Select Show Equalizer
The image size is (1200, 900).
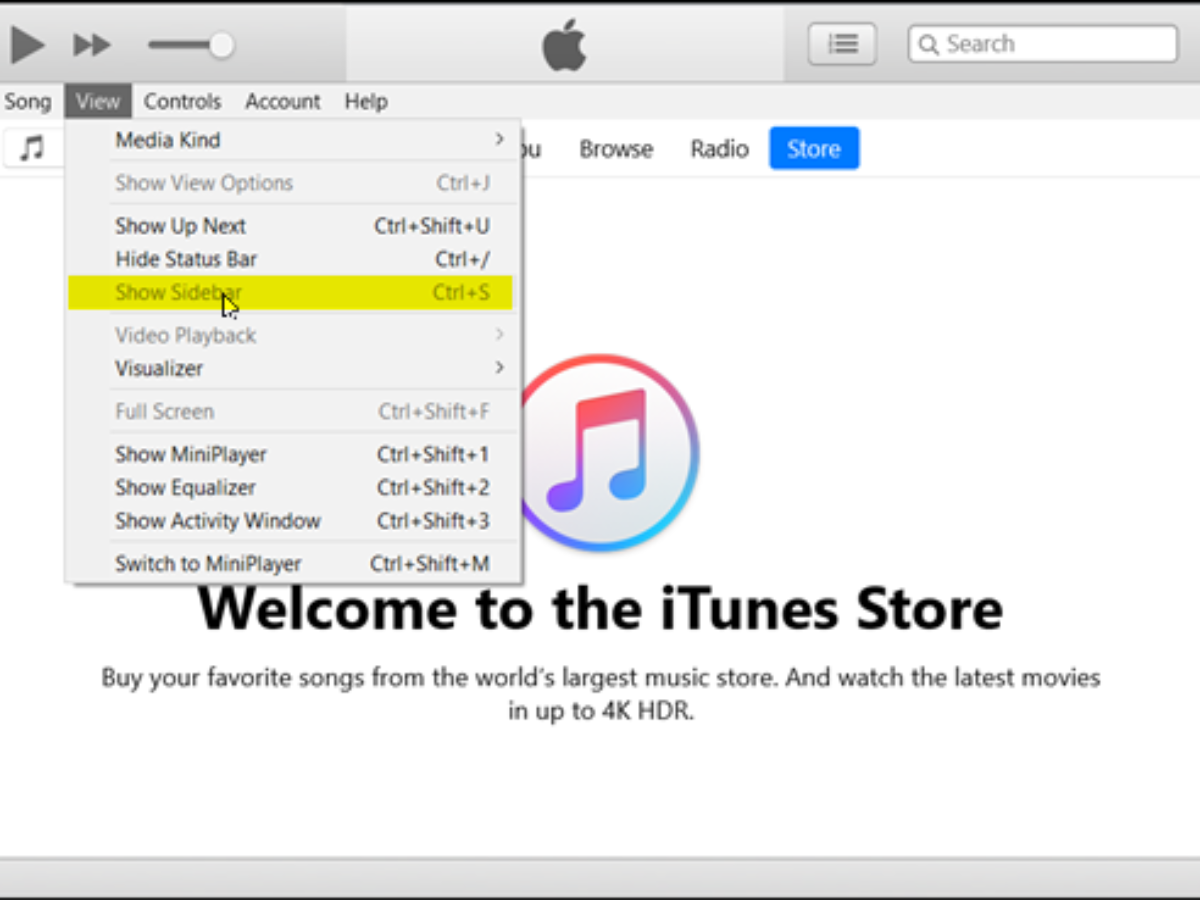tap(293, 487)
